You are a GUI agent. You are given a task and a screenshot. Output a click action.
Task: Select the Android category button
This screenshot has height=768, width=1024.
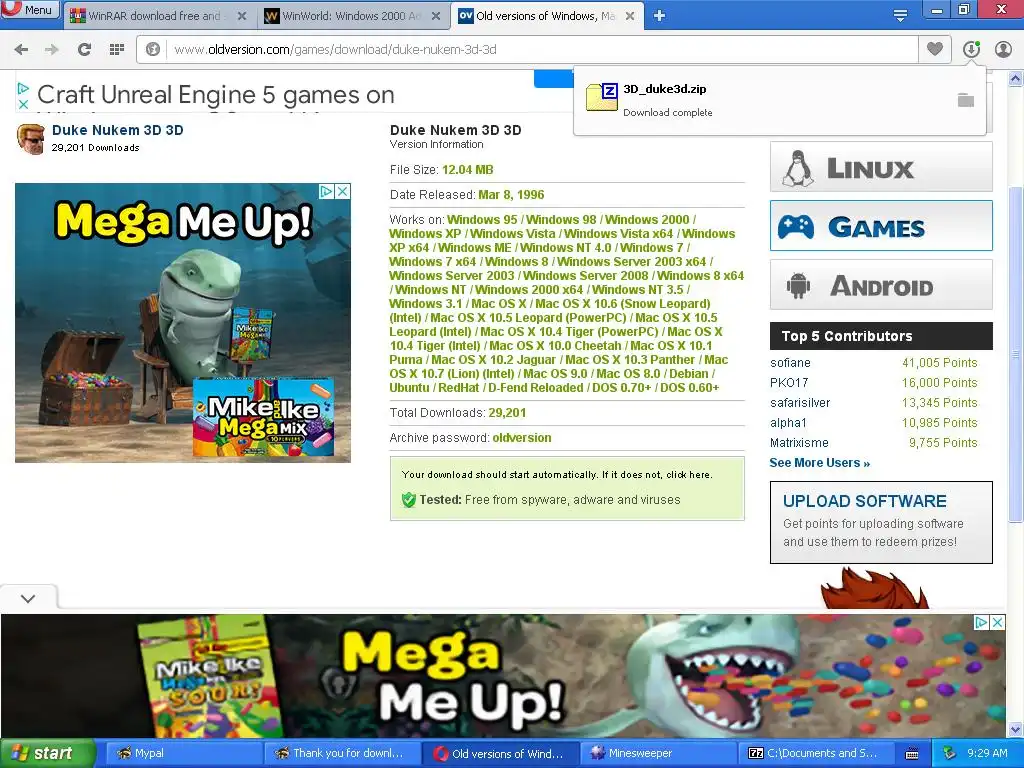(881, 285)
